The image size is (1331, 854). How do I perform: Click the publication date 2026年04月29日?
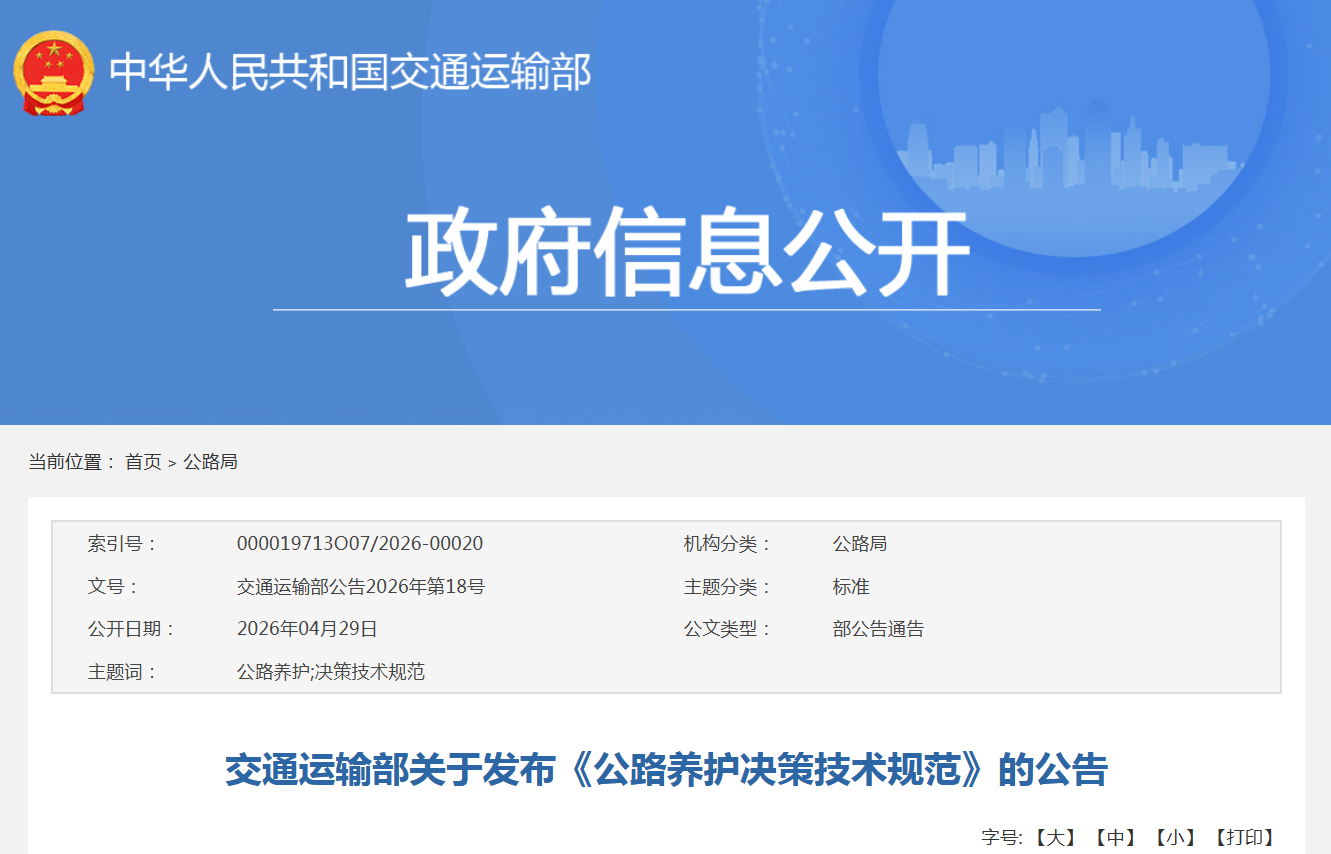click(307, 629)
